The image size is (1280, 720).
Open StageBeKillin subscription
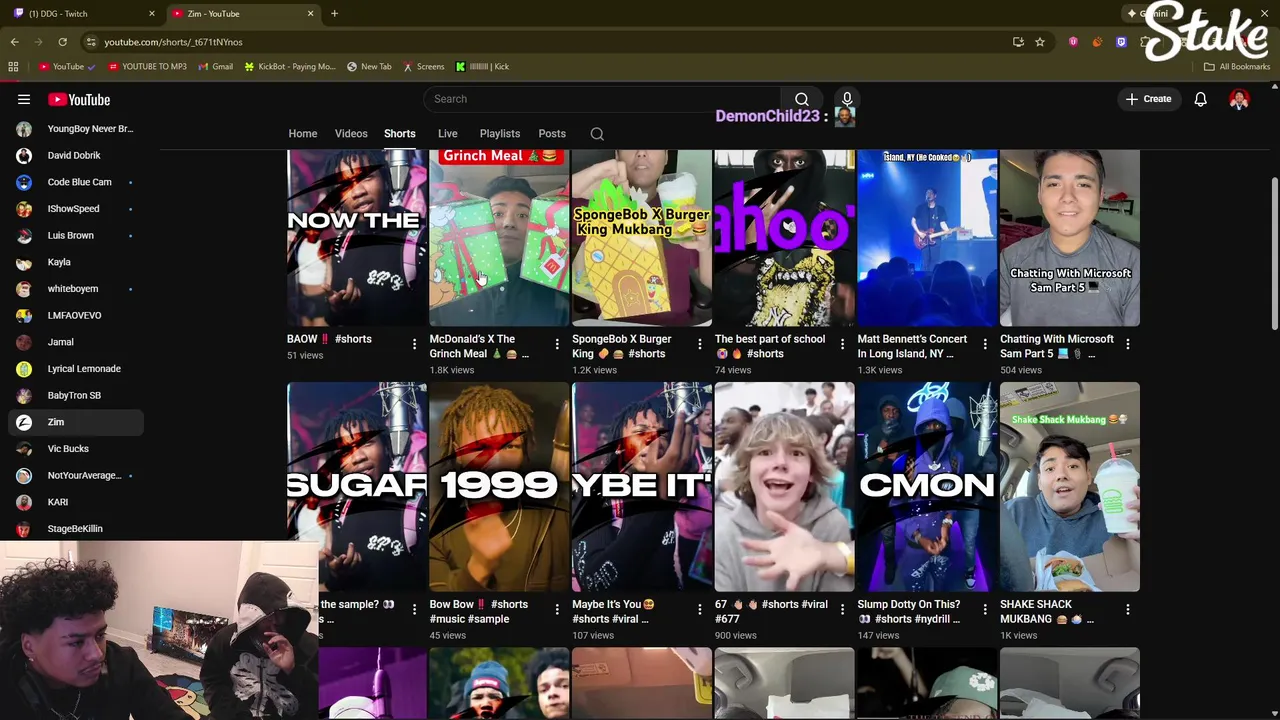click(x=76, y=529)
